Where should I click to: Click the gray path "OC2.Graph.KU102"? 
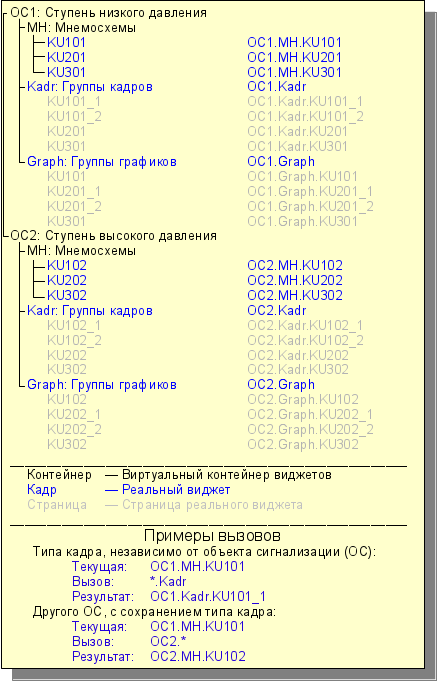pyautogui.click(x=303, y=400)
